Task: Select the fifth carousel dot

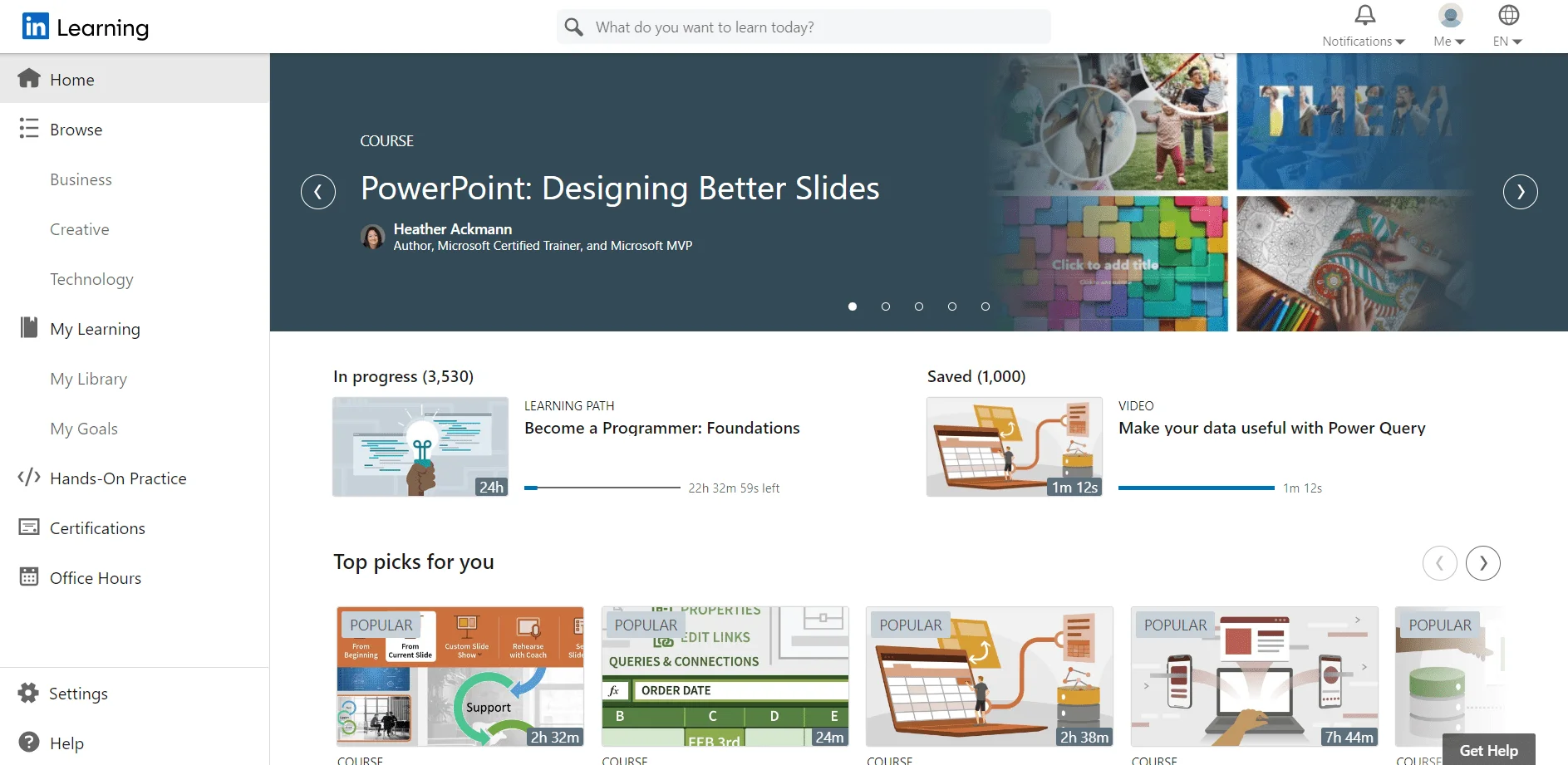Action: tap(986, 306)
